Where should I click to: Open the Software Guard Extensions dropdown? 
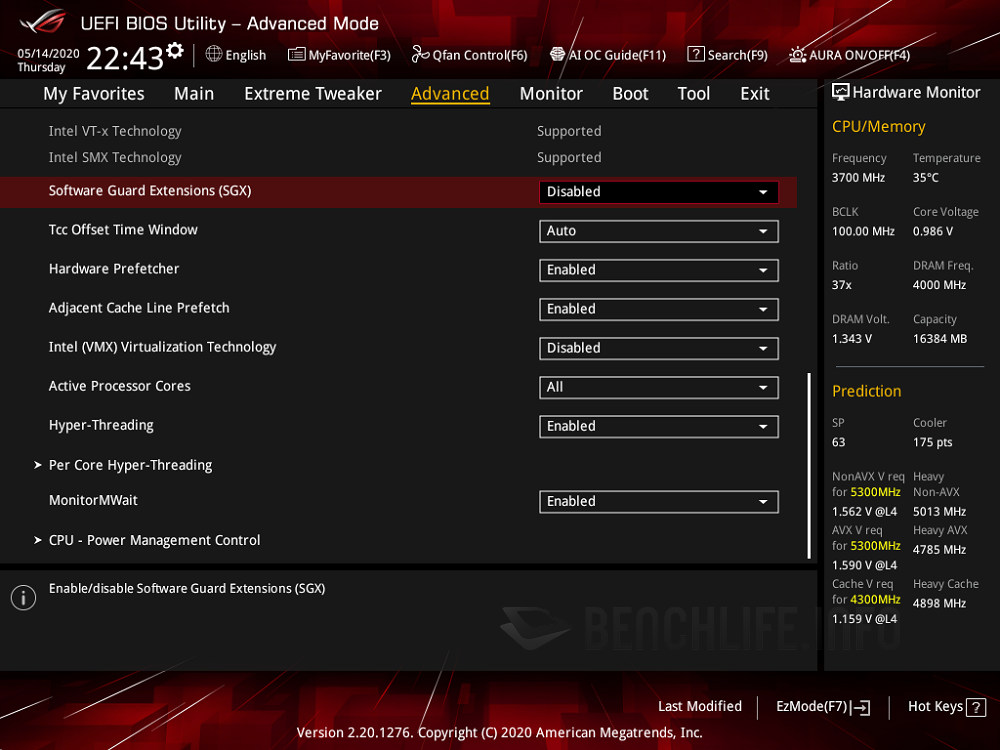pos(658,192)
